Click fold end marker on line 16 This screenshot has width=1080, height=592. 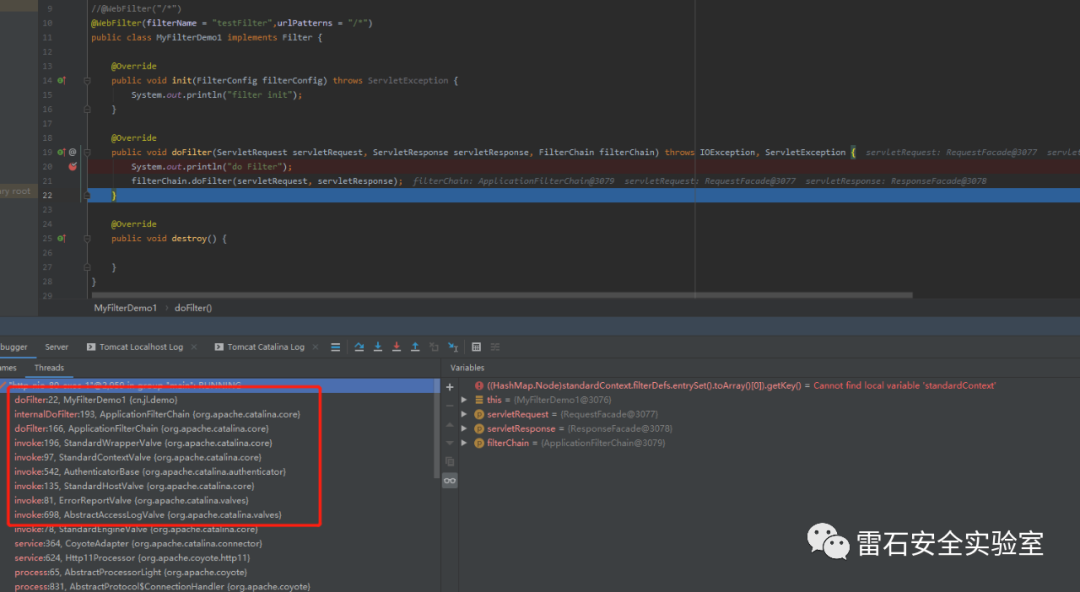(x=87, y=110)
